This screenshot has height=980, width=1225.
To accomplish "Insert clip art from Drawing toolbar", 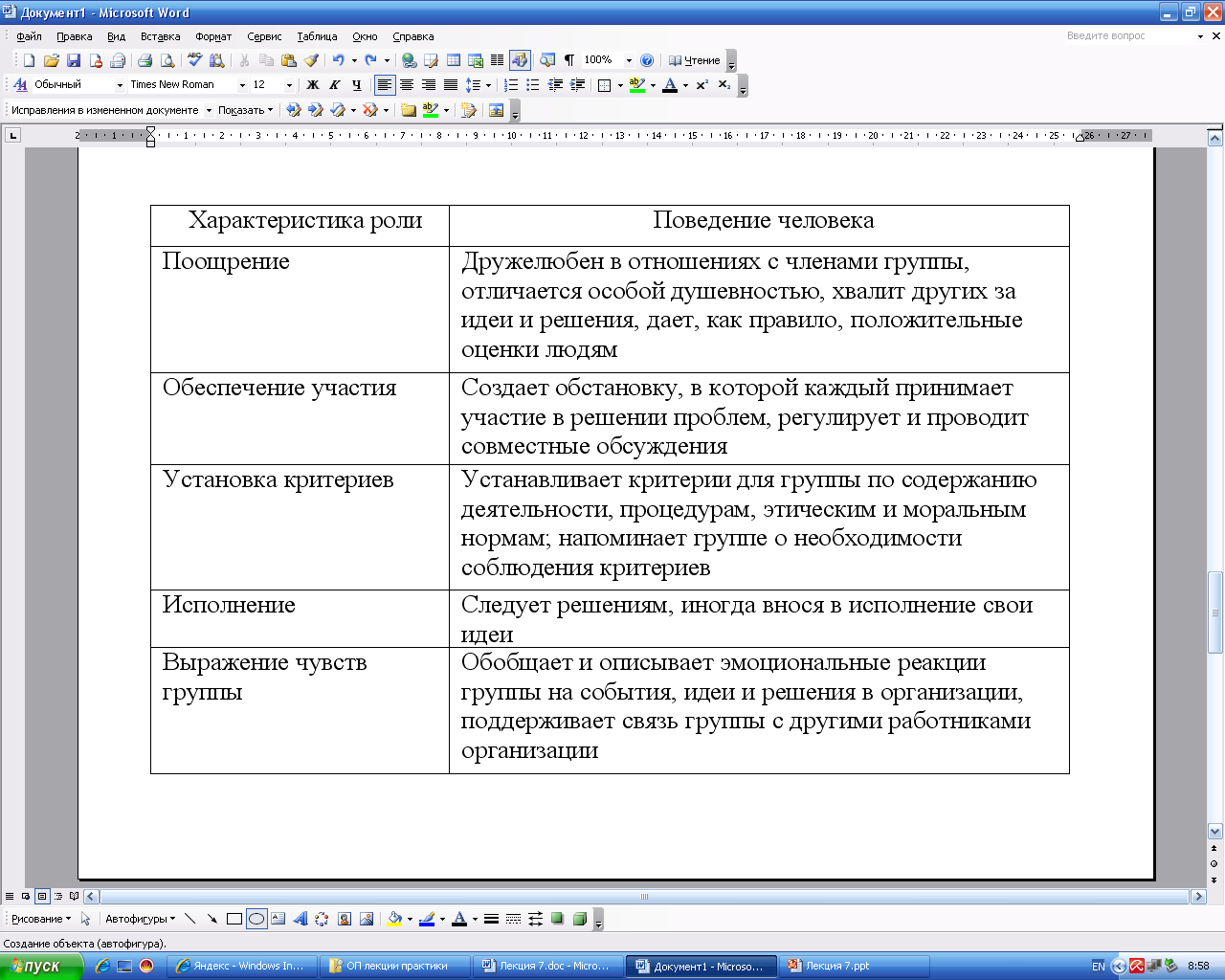I will (344, 919).
